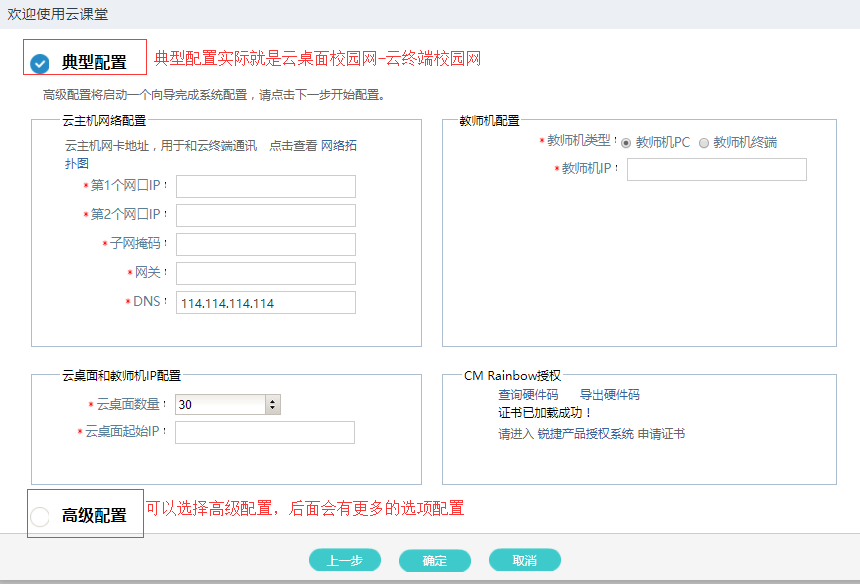Click the DNS field showing 114.114.114.114
This screenshot has height=584, width=860.
(x=265, y=303)
